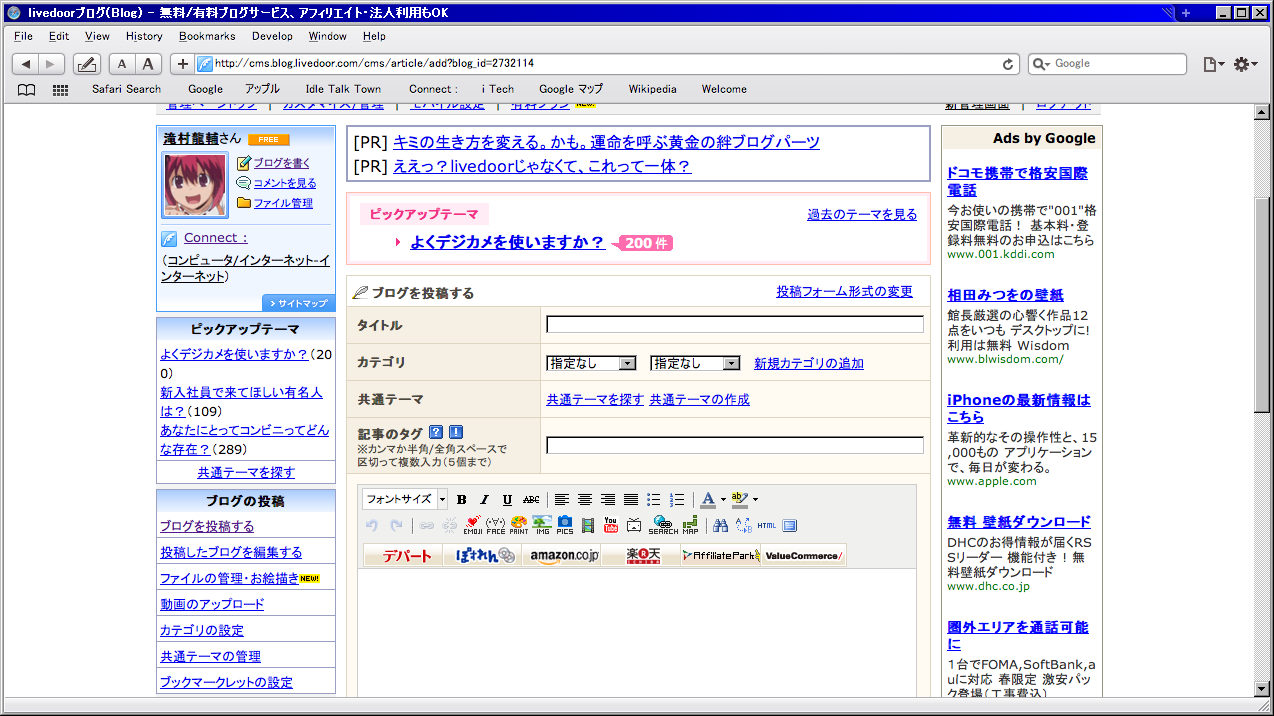Open the PICS camera icon
This screenshot has width=1274, height=716.
[x=565, y=525]
